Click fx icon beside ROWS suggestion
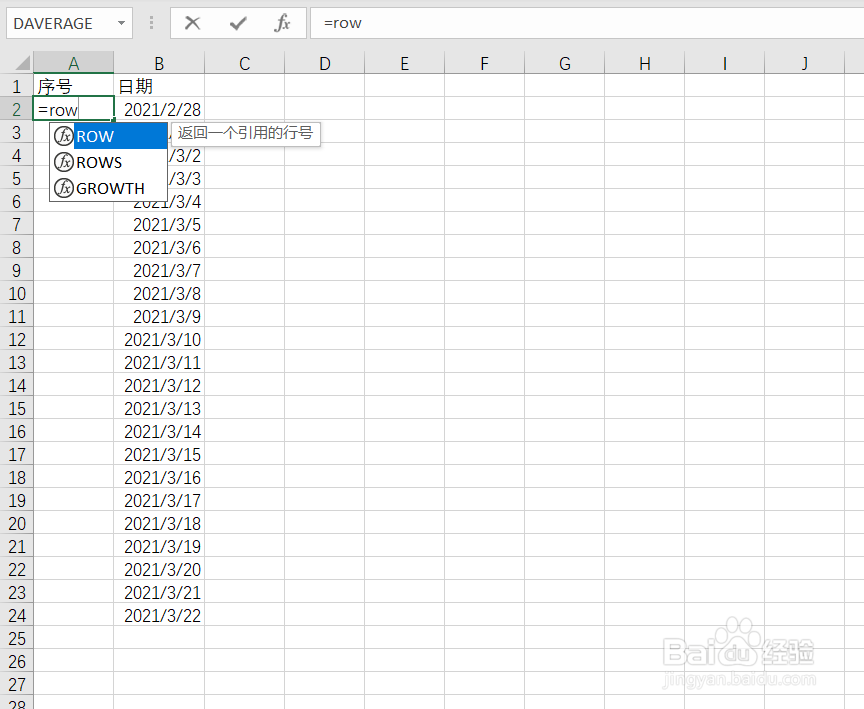The image size is (864, 709). 64,162
